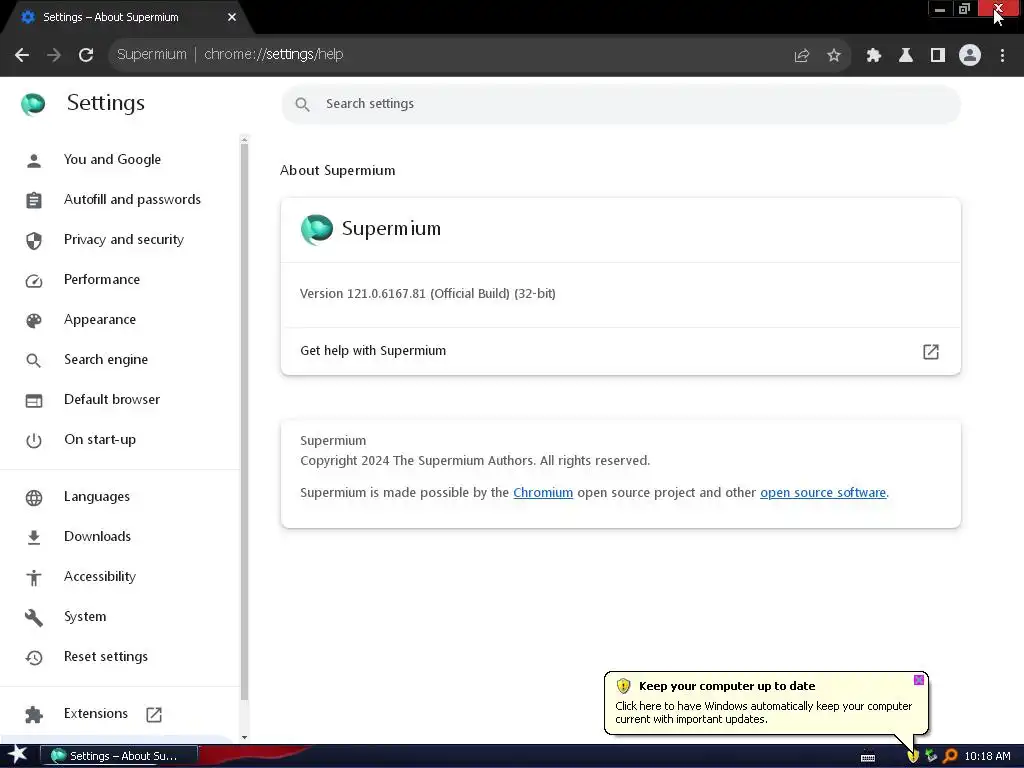
Task: Select Appearance in the sidebar
Action: click(x=100, y=319)
